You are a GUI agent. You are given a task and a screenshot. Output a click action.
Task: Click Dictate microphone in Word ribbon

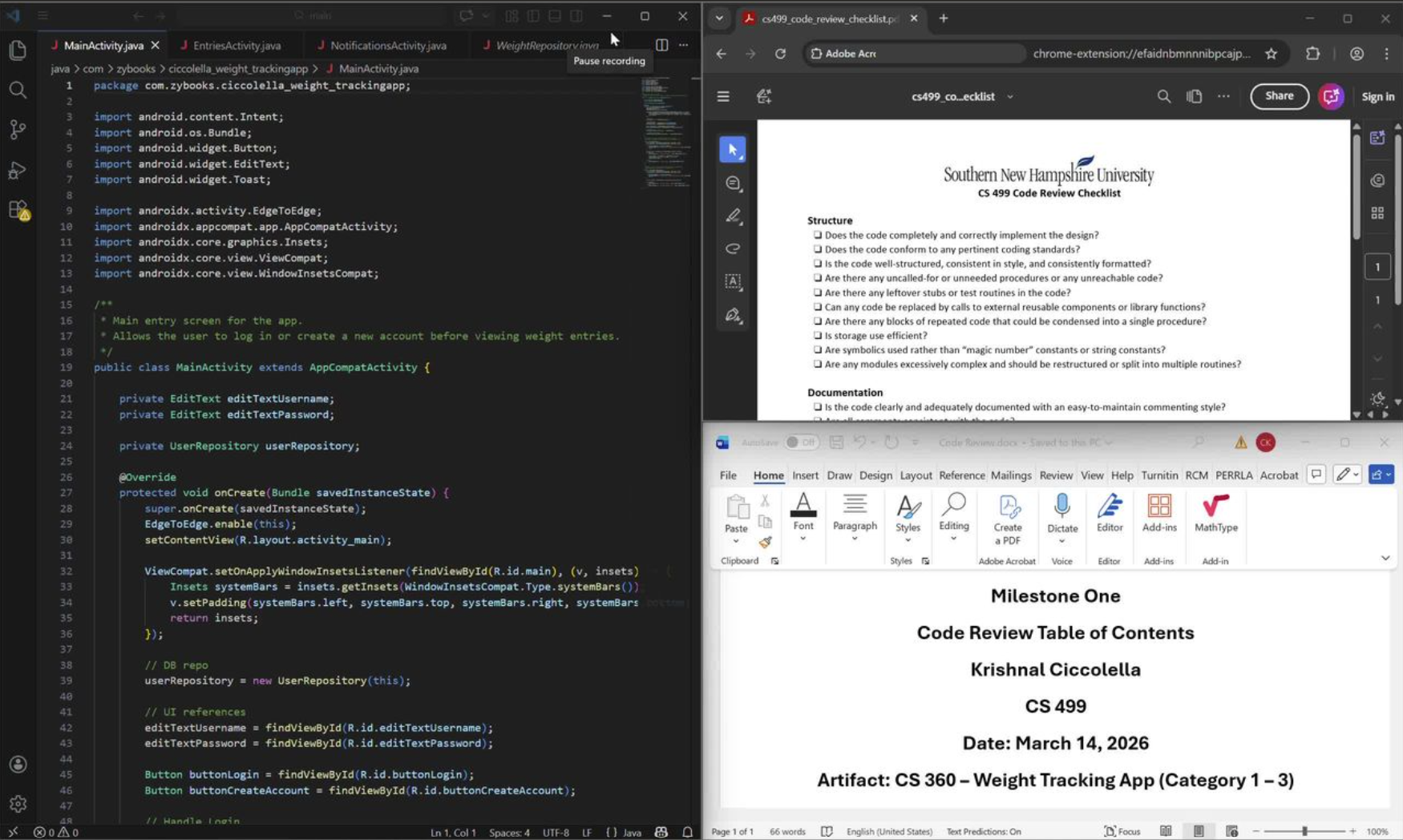[1062, 513]
